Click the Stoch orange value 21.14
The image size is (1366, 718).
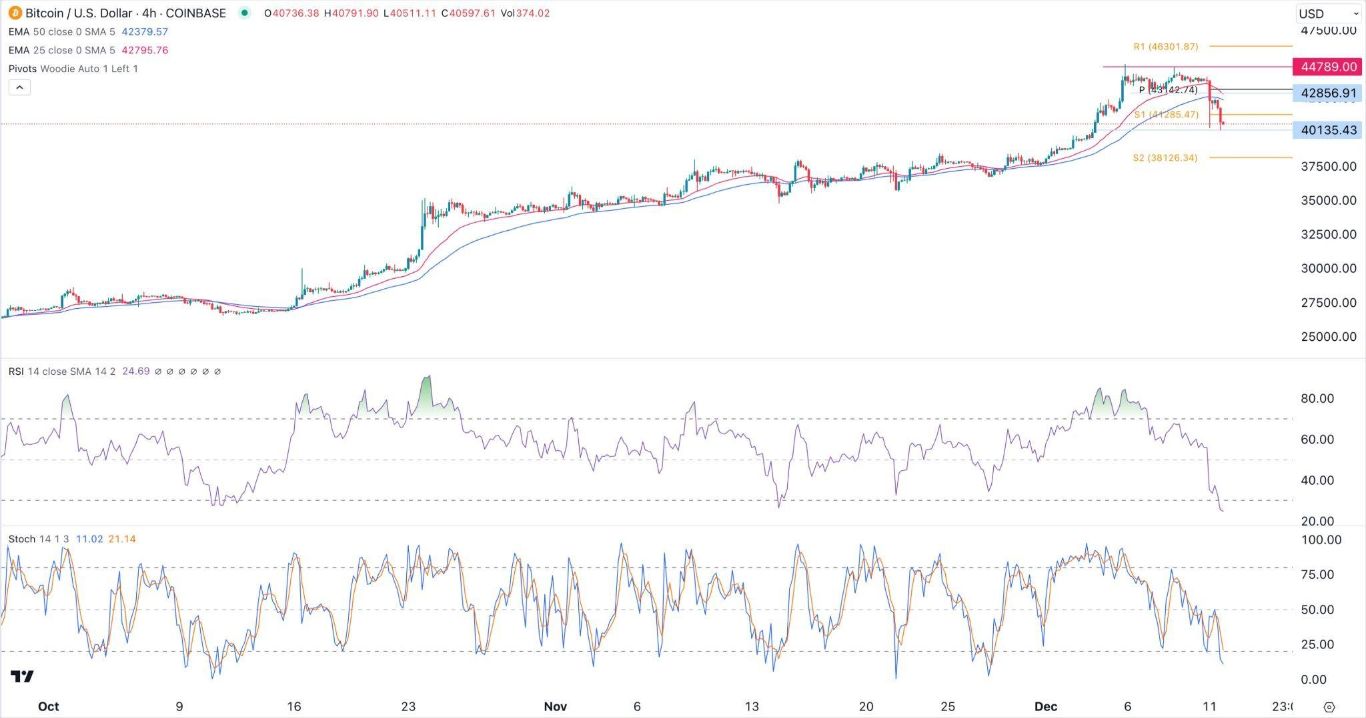coord(123,539)
